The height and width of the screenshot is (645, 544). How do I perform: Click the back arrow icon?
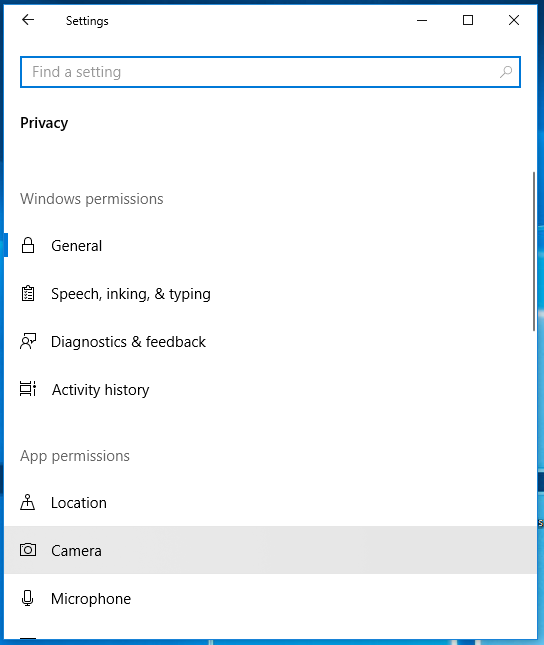(x=28, y=20)
